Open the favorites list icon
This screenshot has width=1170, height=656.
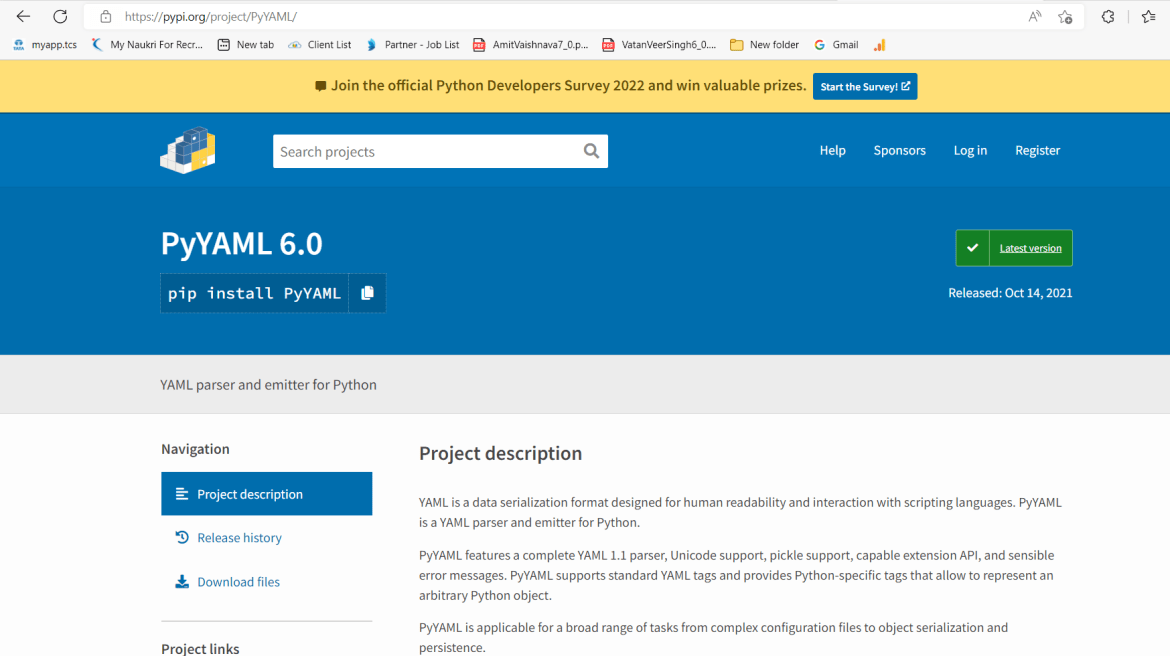click(1148, 16)
